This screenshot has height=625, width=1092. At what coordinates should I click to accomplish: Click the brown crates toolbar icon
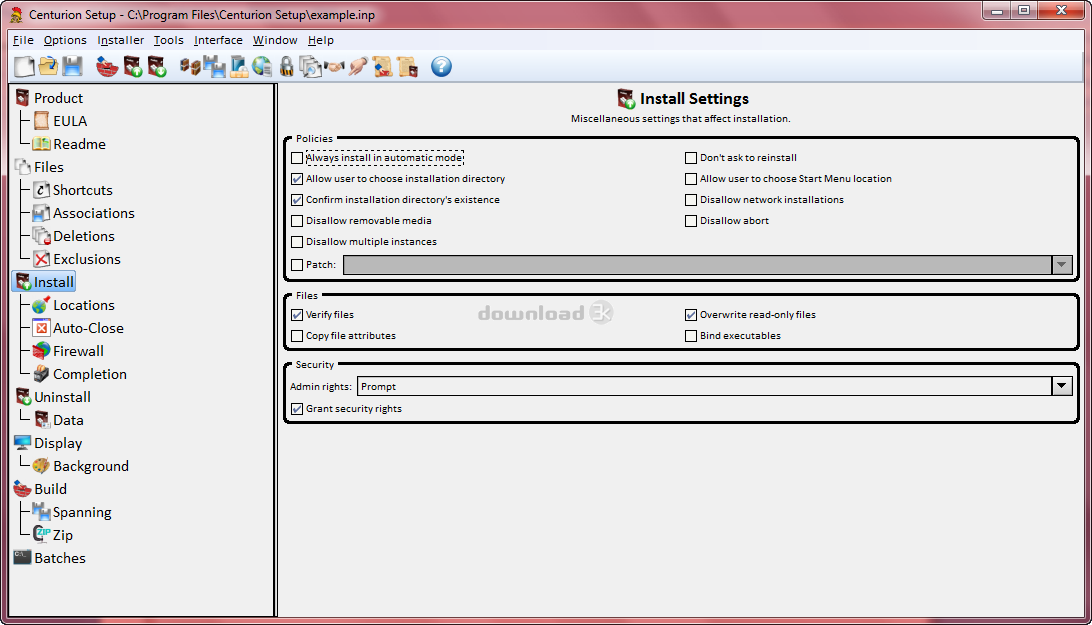190,67
